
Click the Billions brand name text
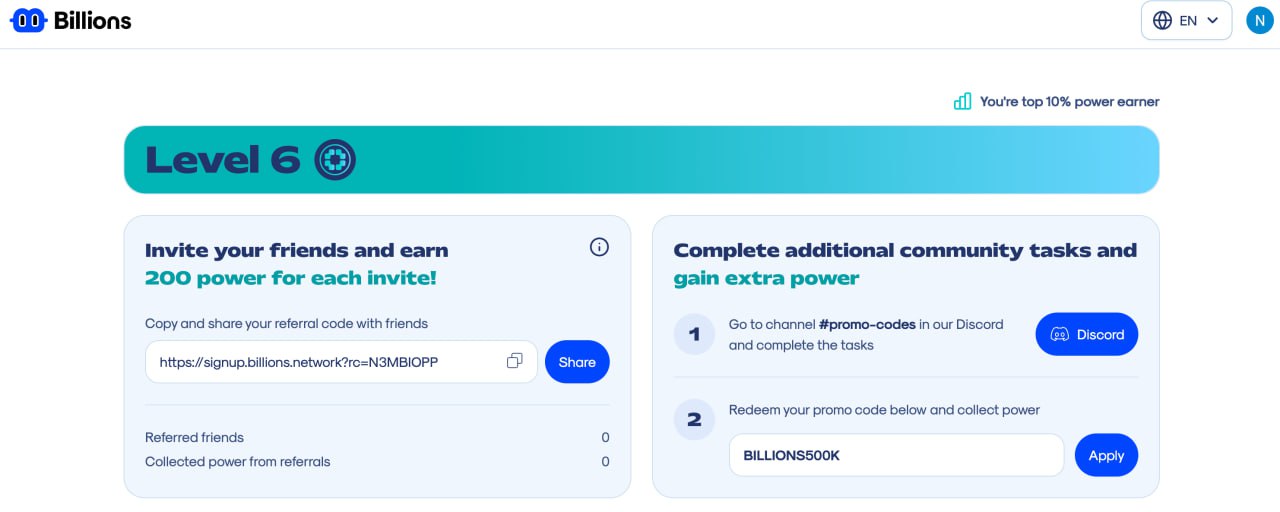pyautogui.click(x=93, y=20)
